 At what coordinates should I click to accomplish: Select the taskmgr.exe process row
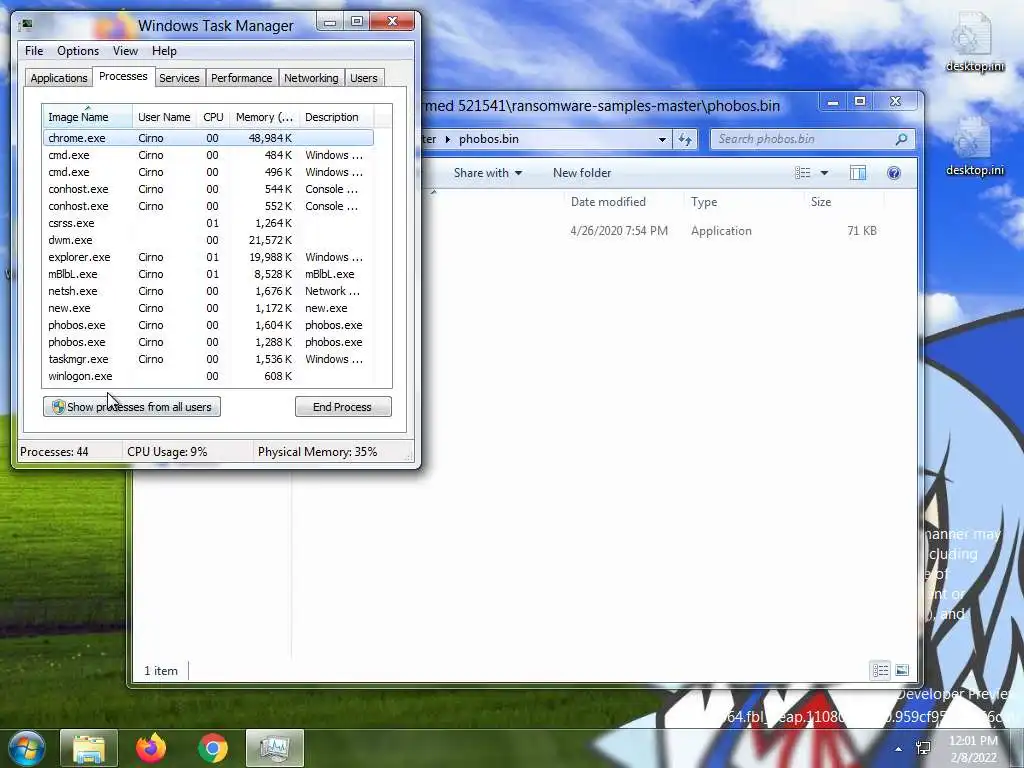coord(208,359)
